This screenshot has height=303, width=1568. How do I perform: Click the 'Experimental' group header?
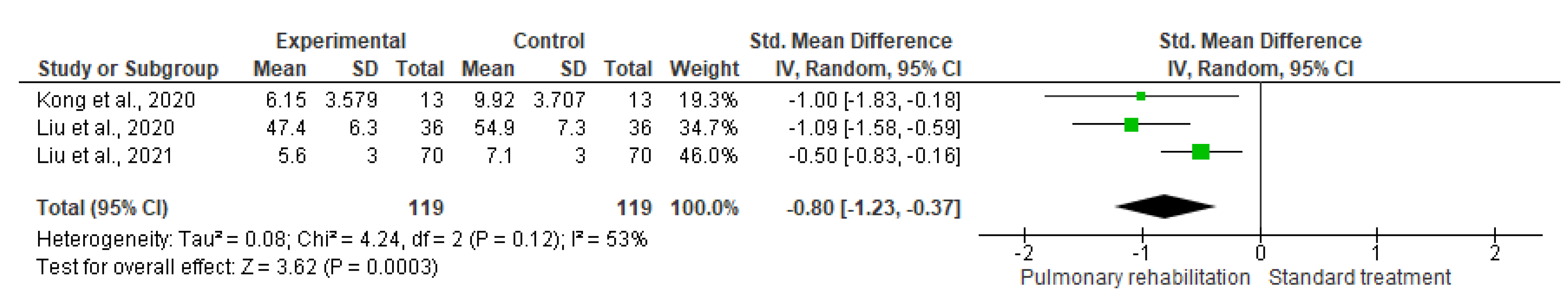(340, 41)
